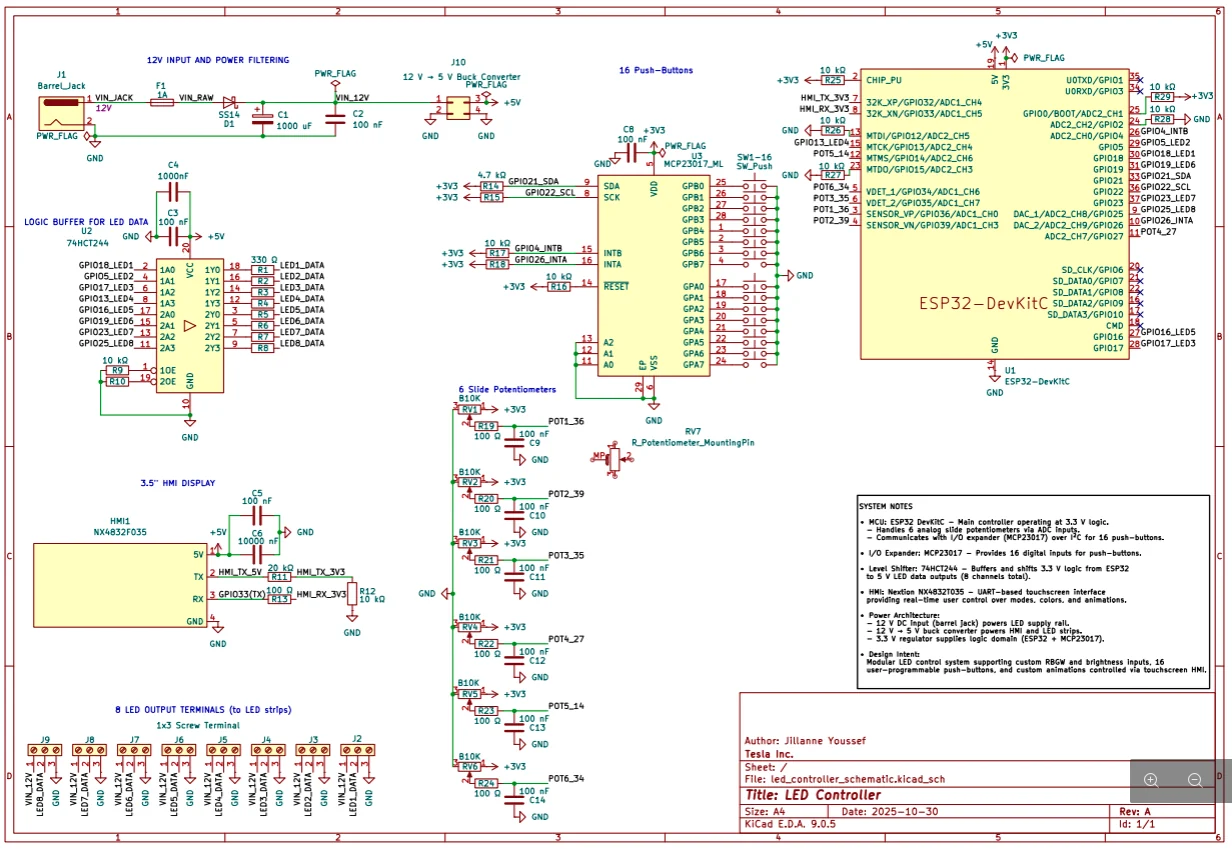Click the CHIP_PU pin name on ESP32

(x=883, y=79)
